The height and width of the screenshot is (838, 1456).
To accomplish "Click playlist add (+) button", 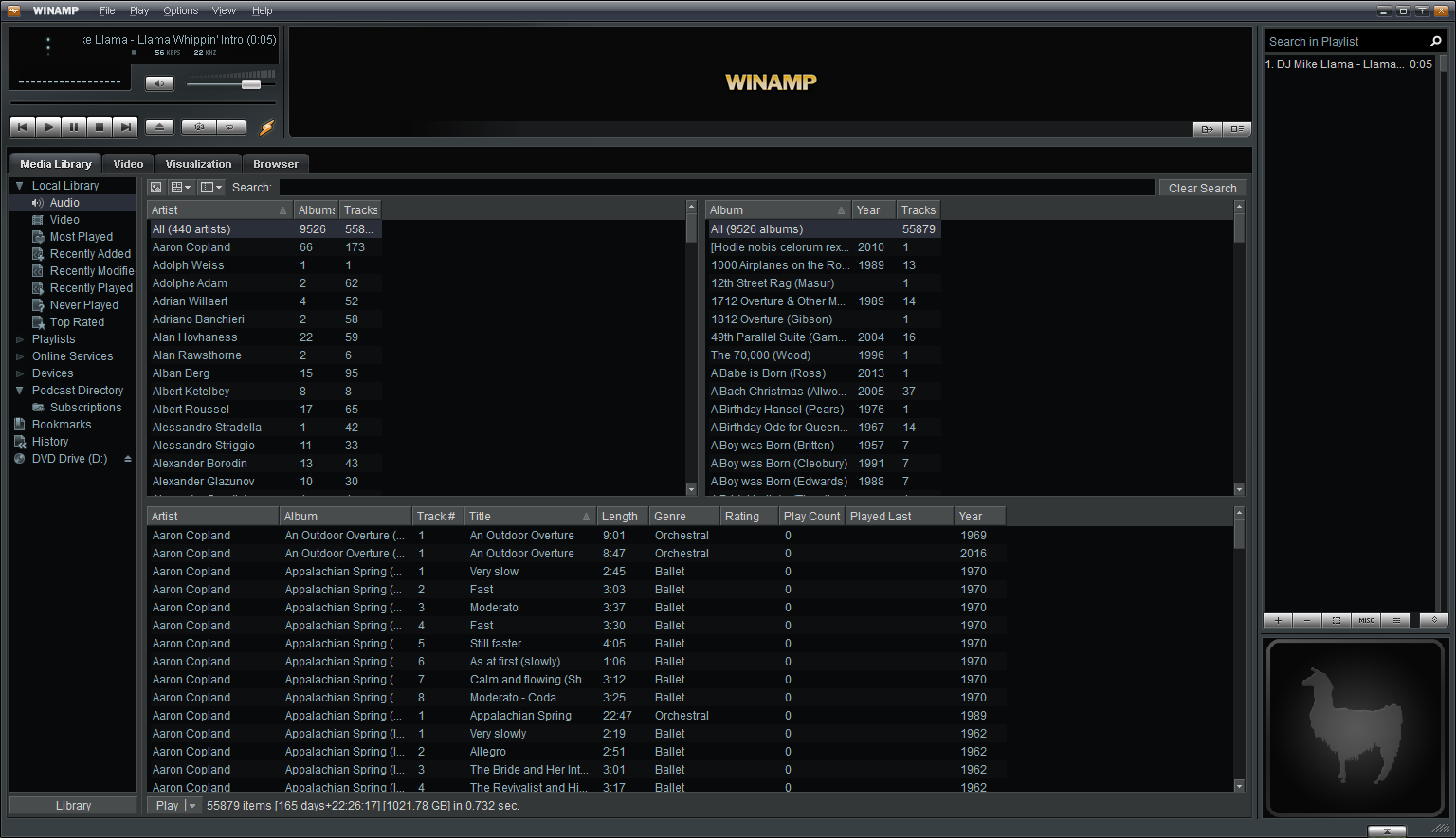I will click(1278, 620).
